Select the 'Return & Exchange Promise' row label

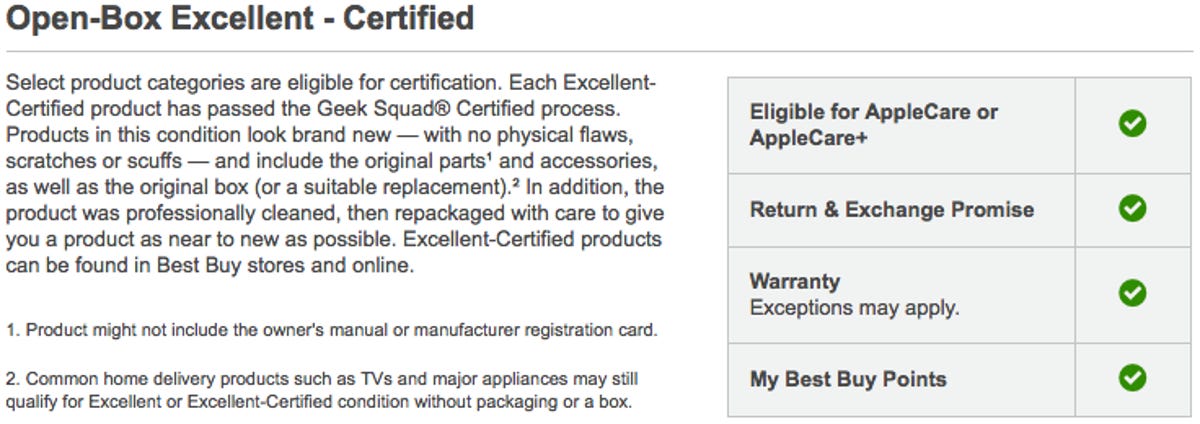pos(892,209)
